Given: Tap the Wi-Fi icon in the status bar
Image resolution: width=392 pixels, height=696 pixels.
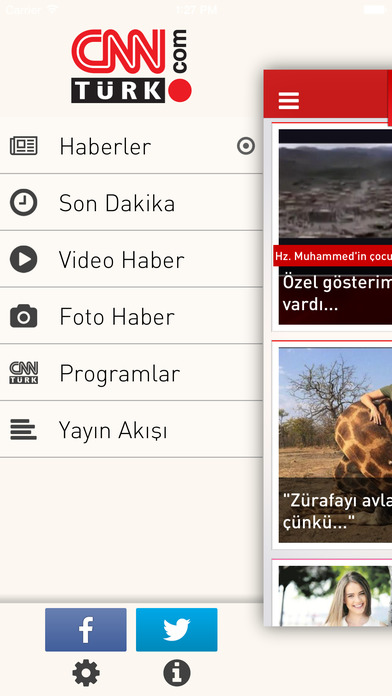Looking at the screenshot, I should [x=52, y=9].
